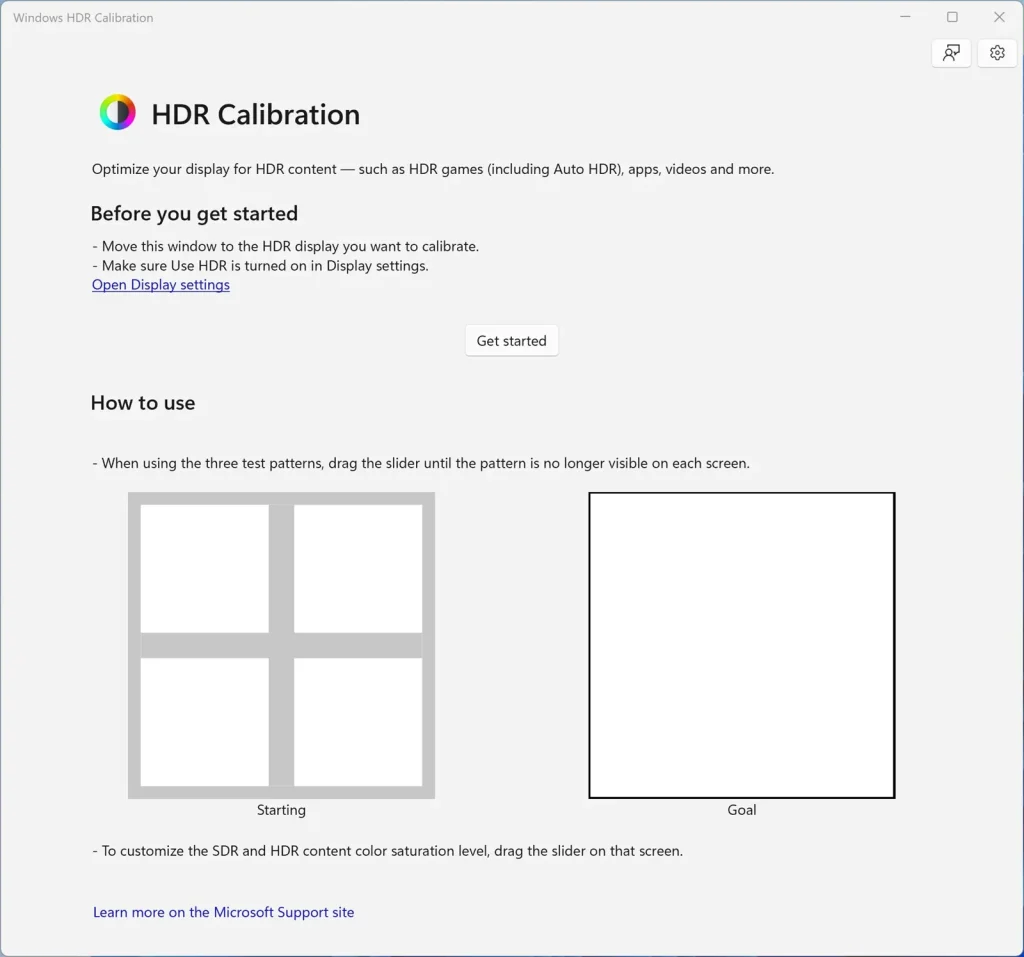
Task: Click the 'Before you get started' heading
Action: (194, 214)
